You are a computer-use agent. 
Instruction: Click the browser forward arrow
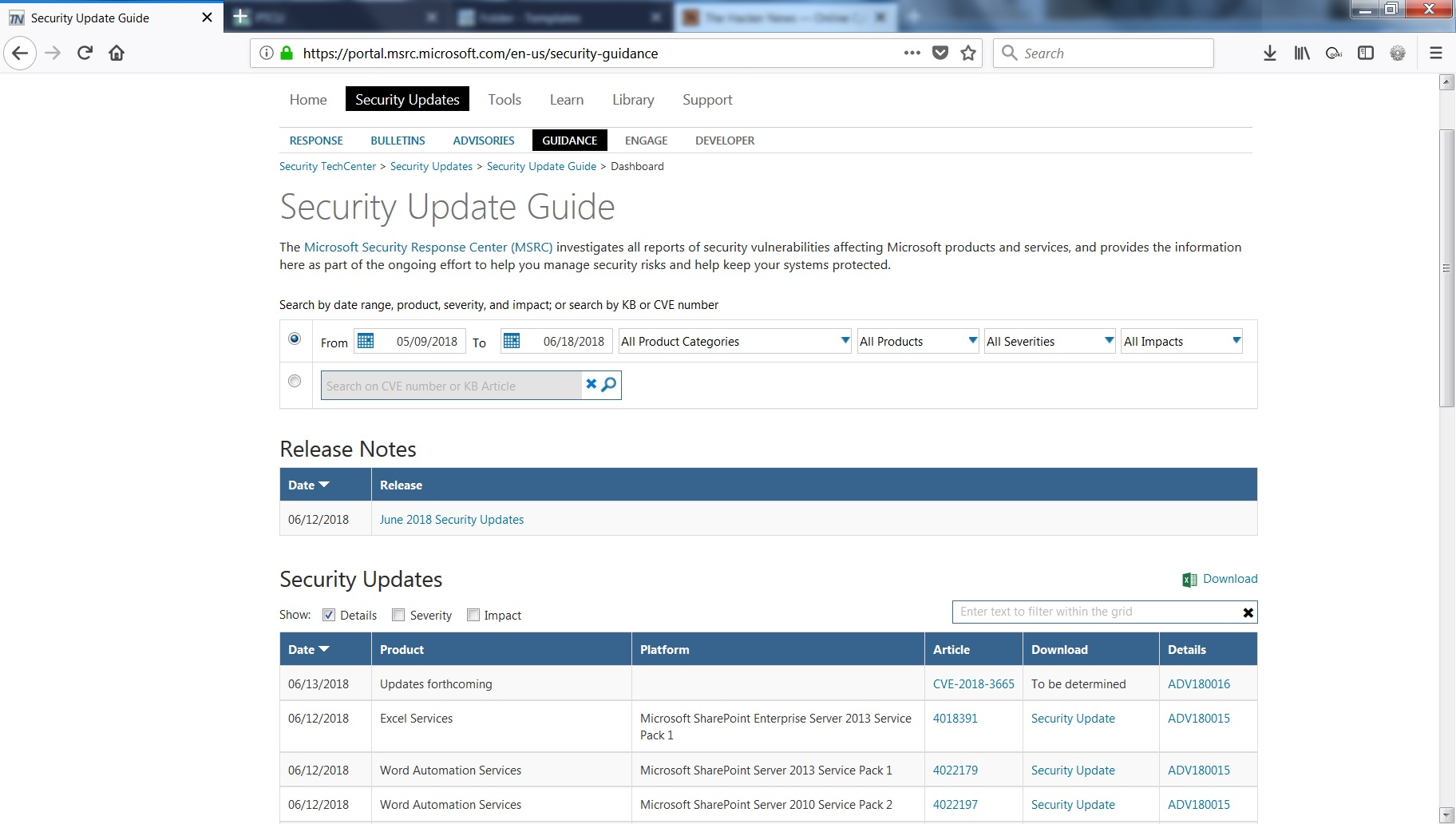(53, 53)
